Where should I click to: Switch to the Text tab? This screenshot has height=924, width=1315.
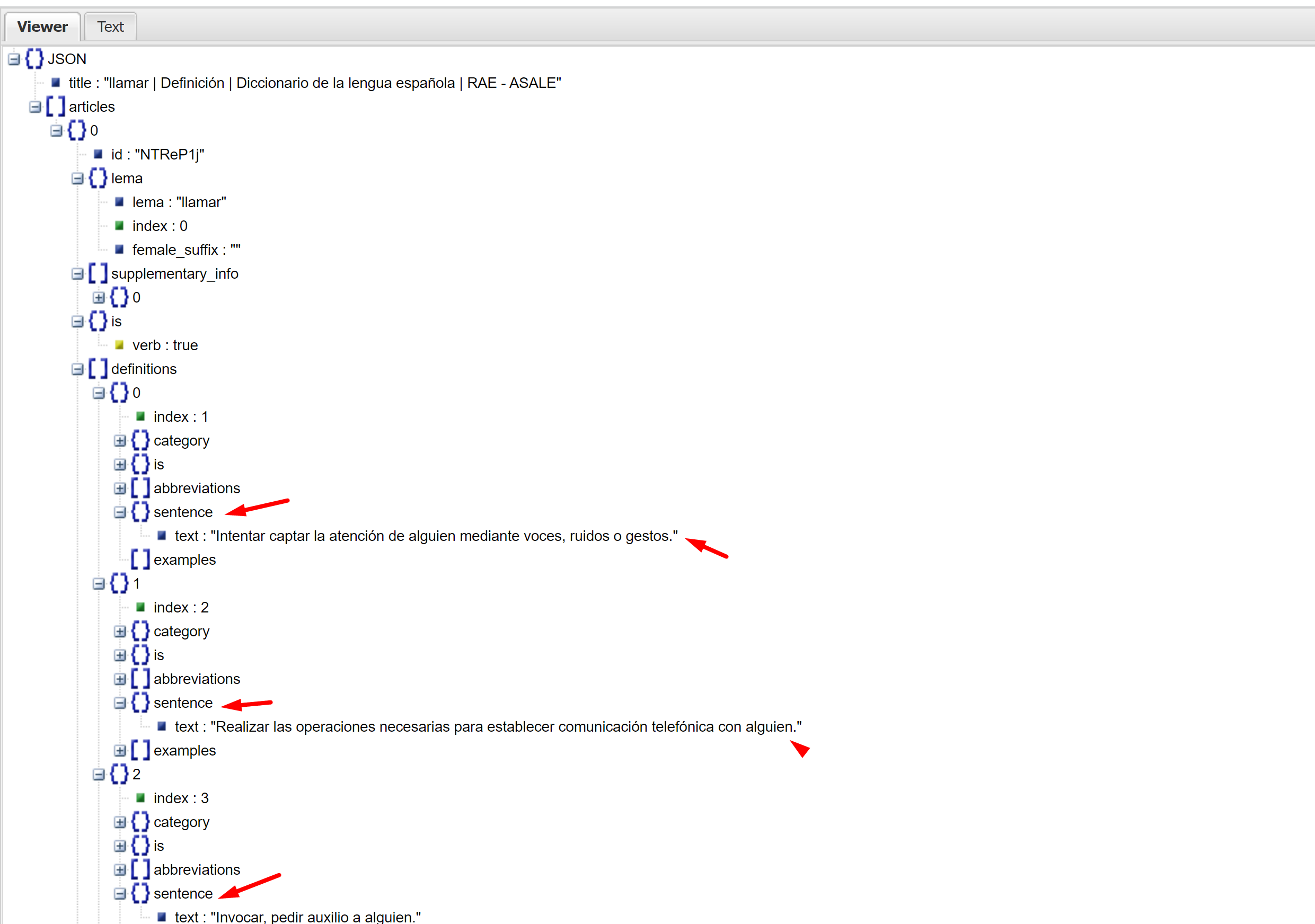pyautogui.click(x=109, y=26)
